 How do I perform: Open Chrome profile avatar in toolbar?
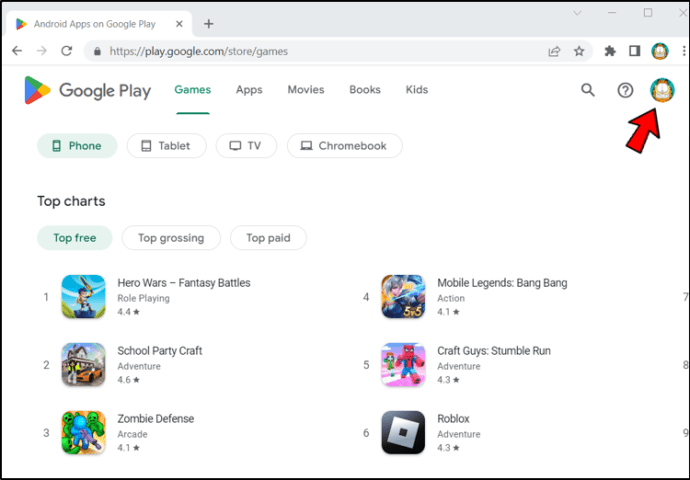(660, 51)
